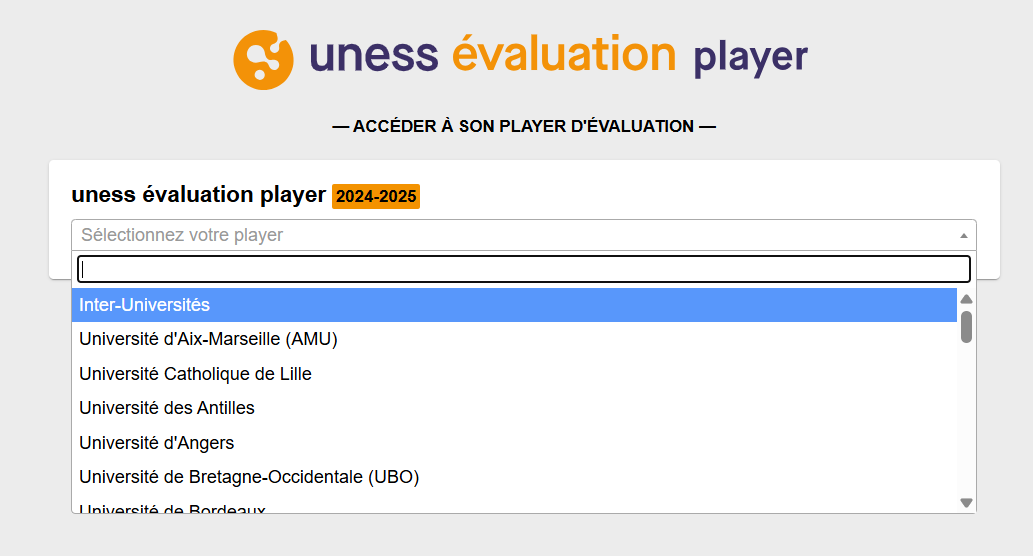
Task: Click the purple "player" word in header logo
Action: point(750,57)
